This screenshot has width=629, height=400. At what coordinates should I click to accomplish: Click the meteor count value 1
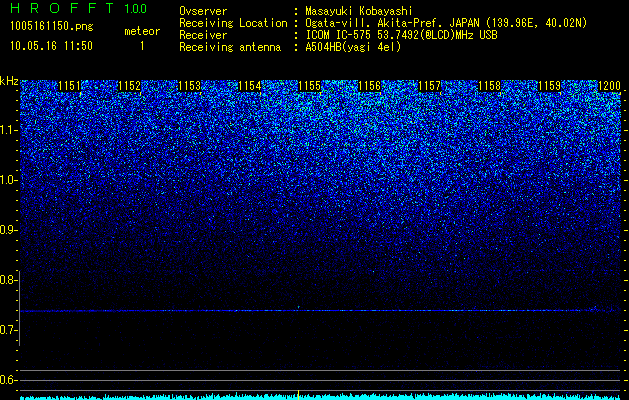[x=142, y=47]
